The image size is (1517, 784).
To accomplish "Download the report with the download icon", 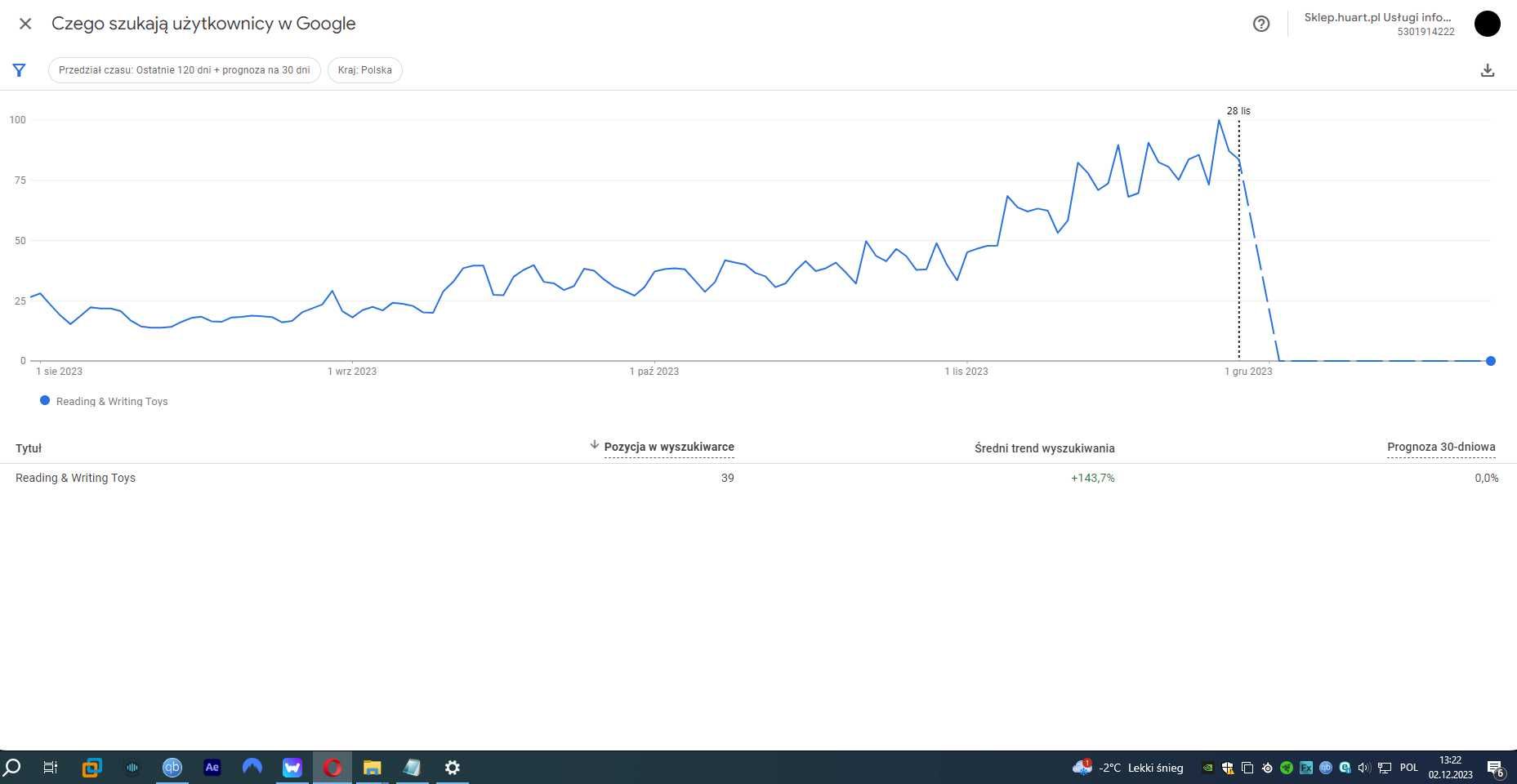I will tap(1488, 70).
